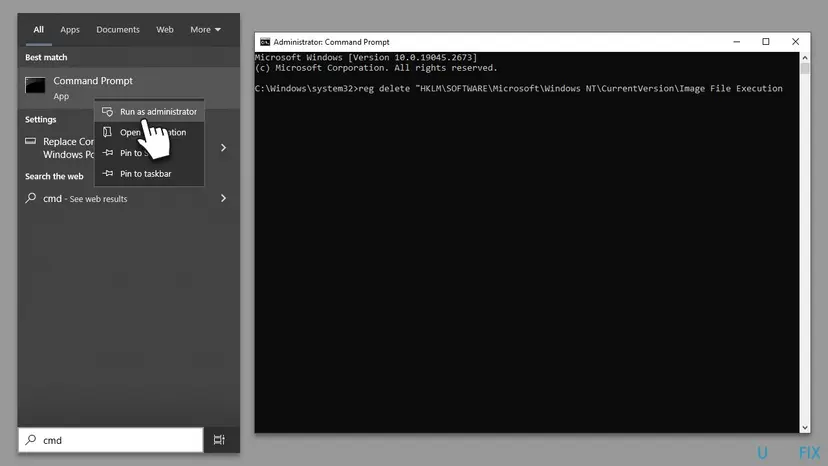Screen dimensions: 828x466
Task: Click the Microsoft Corporation copyright line
Action: 376,68
